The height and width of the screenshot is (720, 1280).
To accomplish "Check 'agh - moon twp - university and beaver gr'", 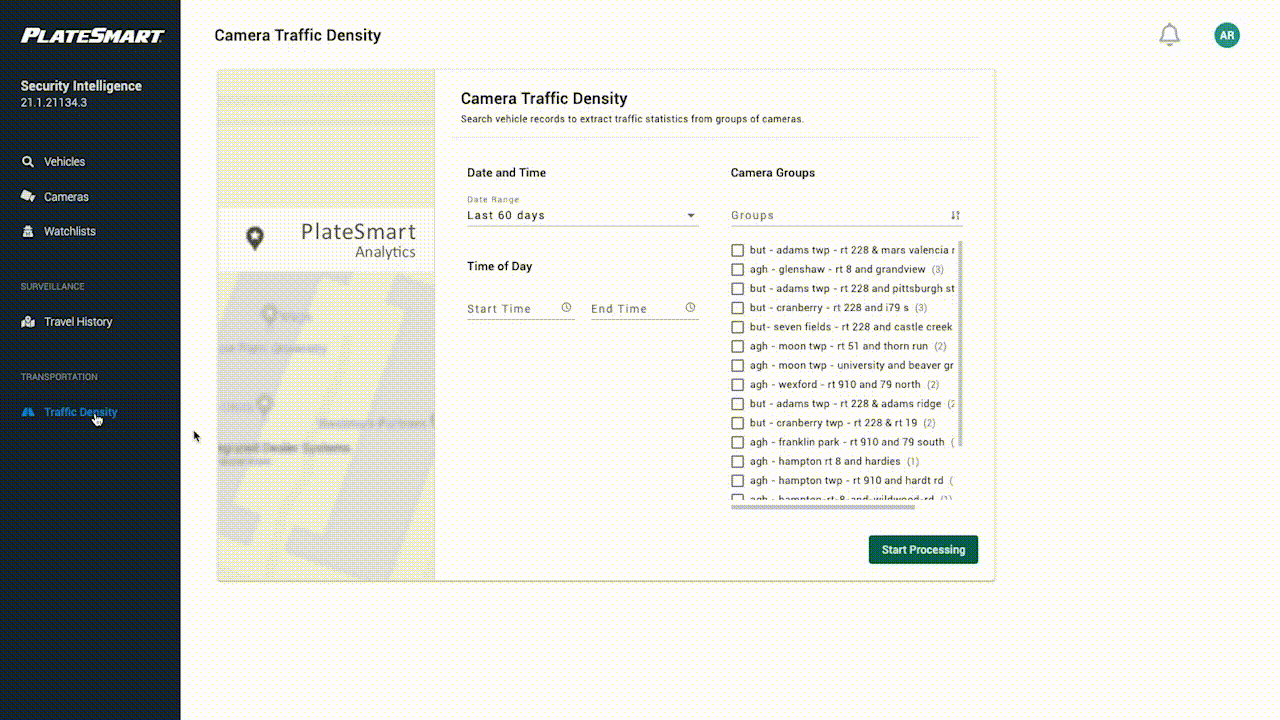I will click(x=737, y=366).
